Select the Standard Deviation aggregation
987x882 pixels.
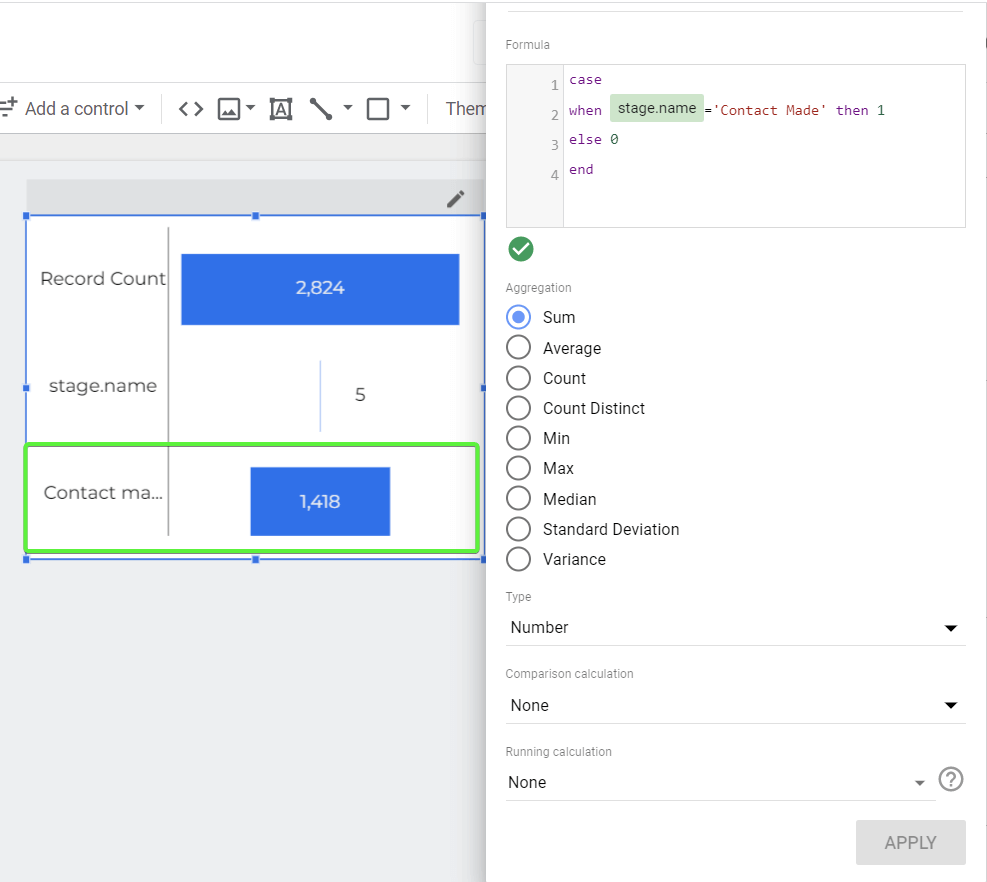(x=519, y=529)
